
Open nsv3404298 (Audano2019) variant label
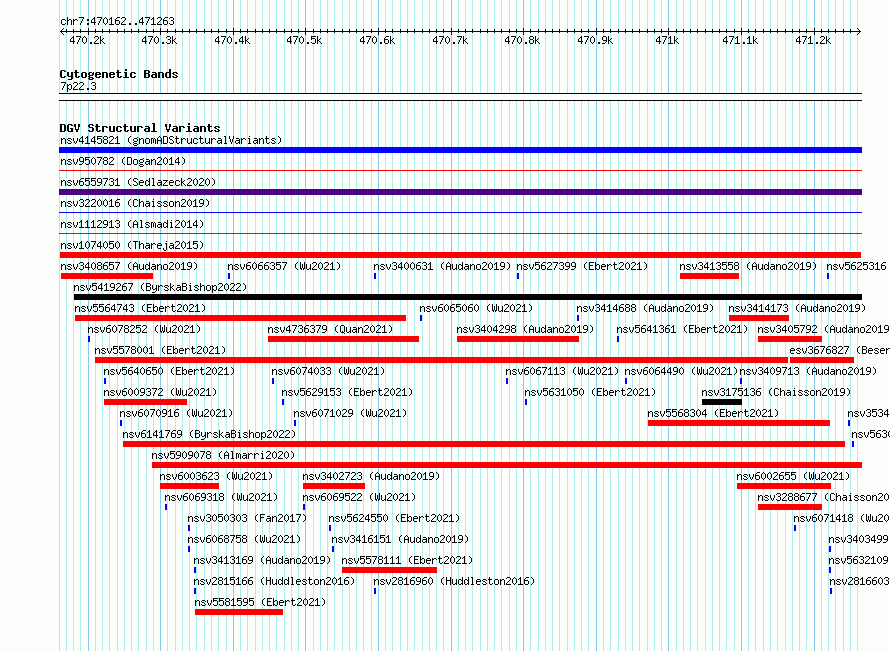[526, 329]
